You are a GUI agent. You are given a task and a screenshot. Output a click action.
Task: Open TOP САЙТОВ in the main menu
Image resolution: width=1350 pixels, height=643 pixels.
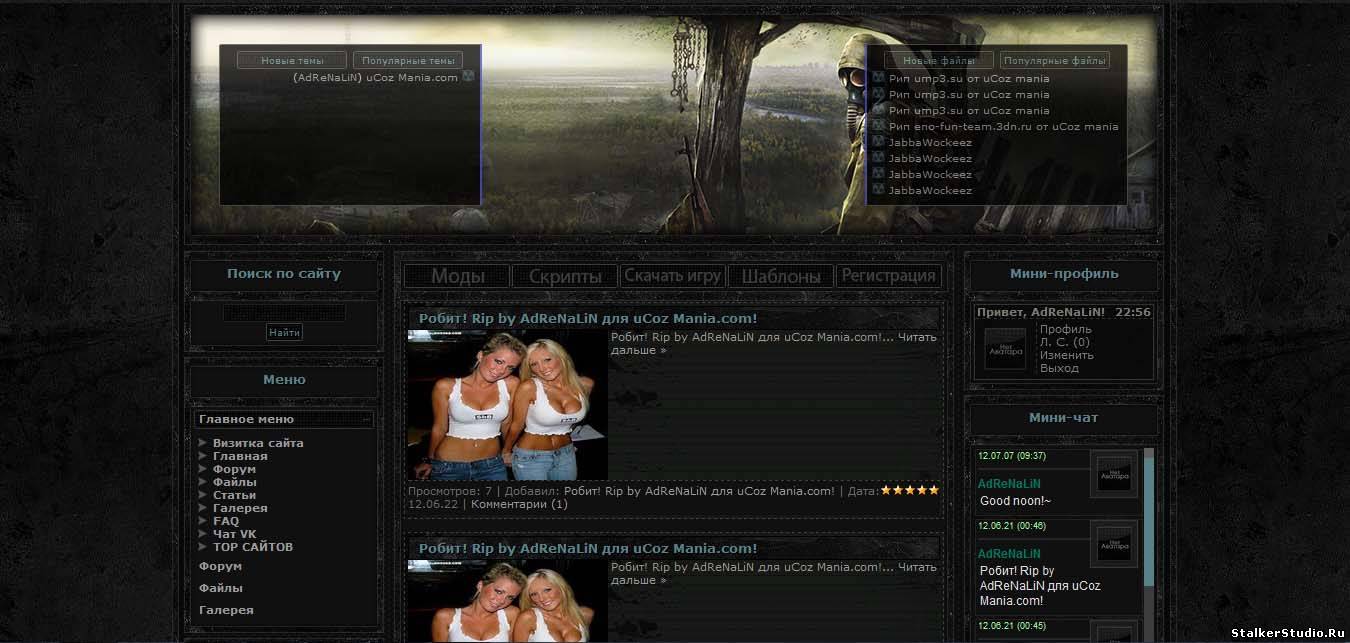pyautogui.click(x=253, y=547)
